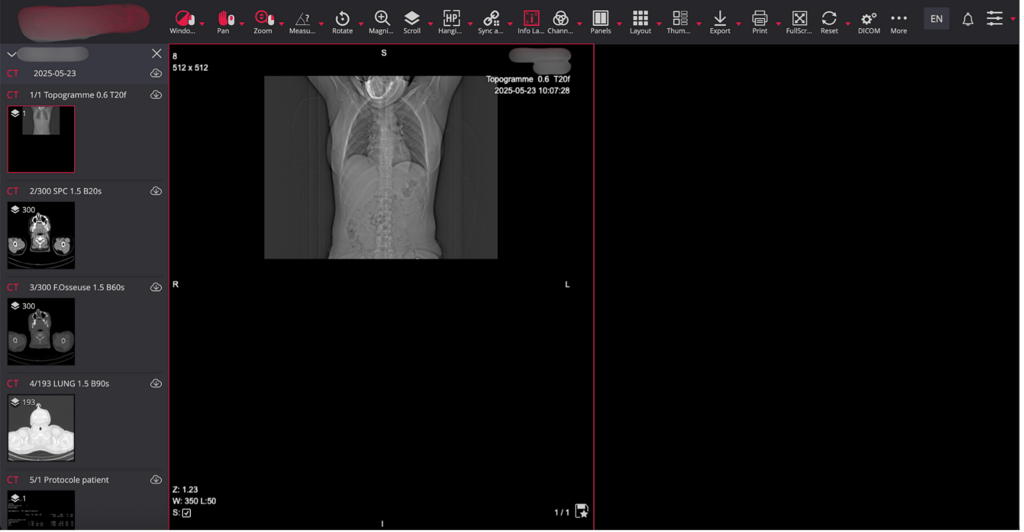Open the sliders settings icon
The width and height of the screenshot is (1024, 532).
(994, 18)
